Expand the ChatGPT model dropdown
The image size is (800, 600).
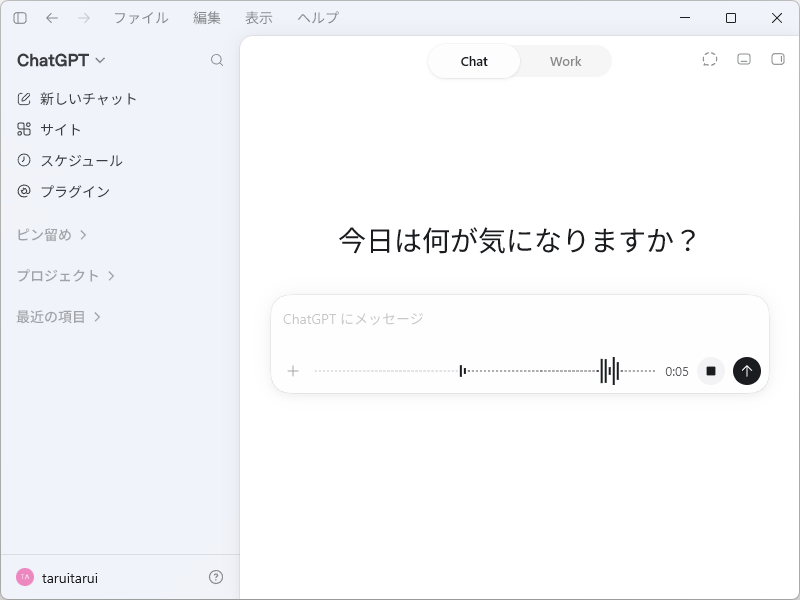point(61,60)
